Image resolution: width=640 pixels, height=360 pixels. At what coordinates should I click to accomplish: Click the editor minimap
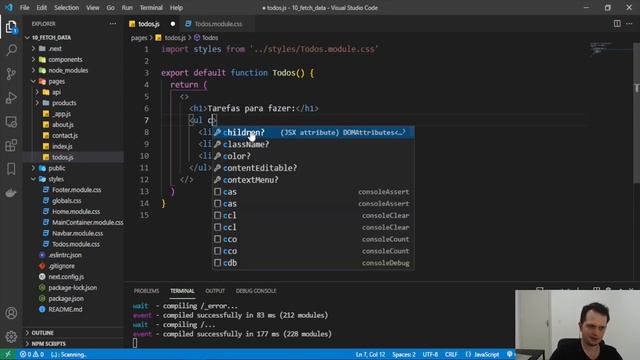pos(610,49)
